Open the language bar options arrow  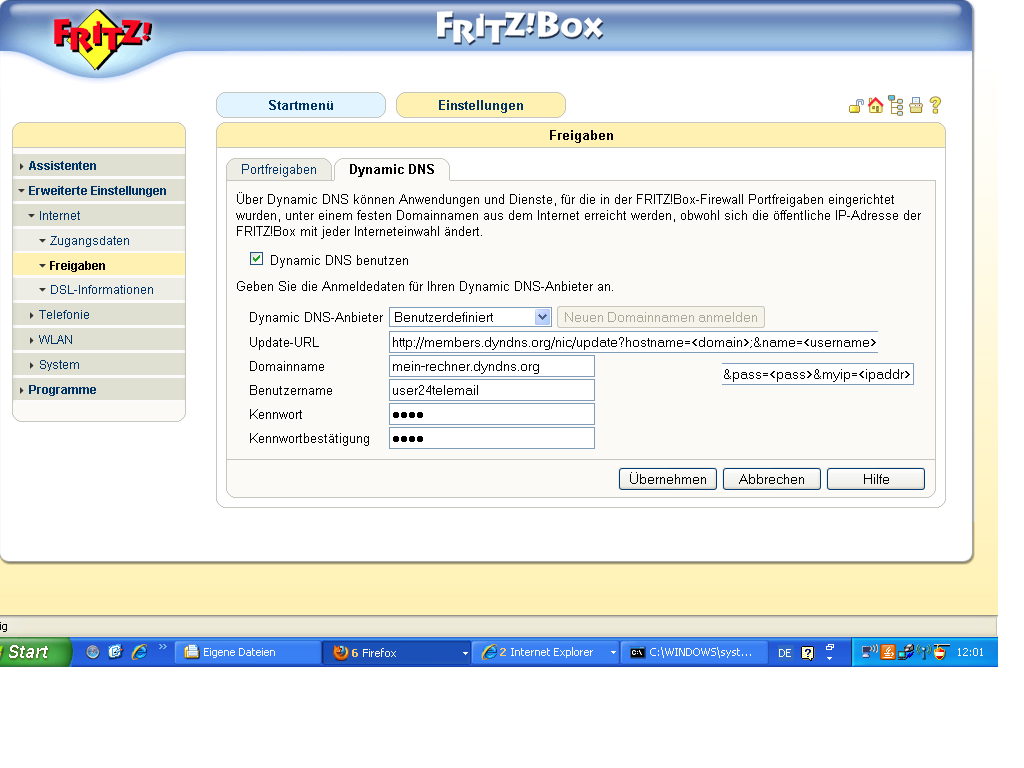coord(829,658)
